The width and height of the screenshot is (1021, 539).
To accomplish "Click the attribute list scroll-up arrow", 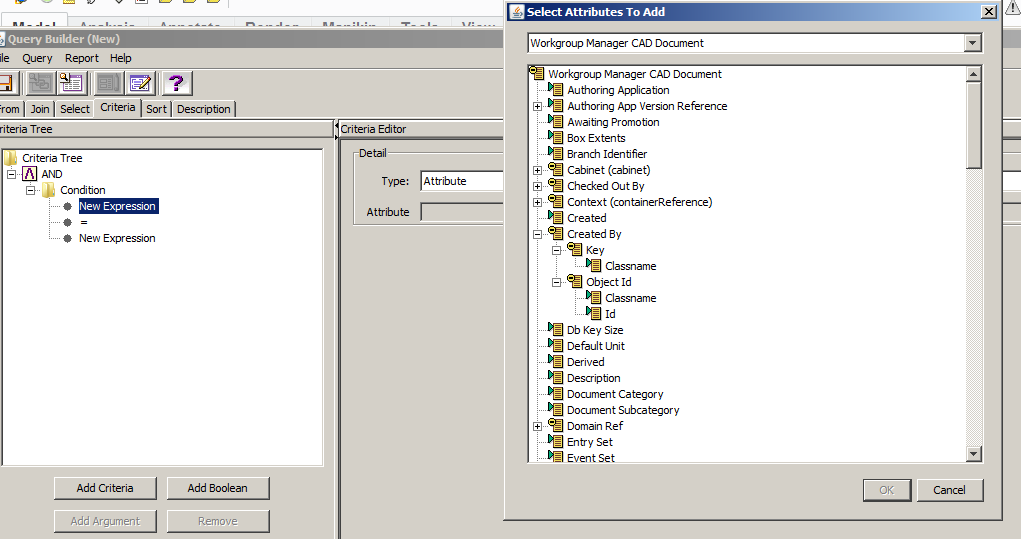I will 973,74.
